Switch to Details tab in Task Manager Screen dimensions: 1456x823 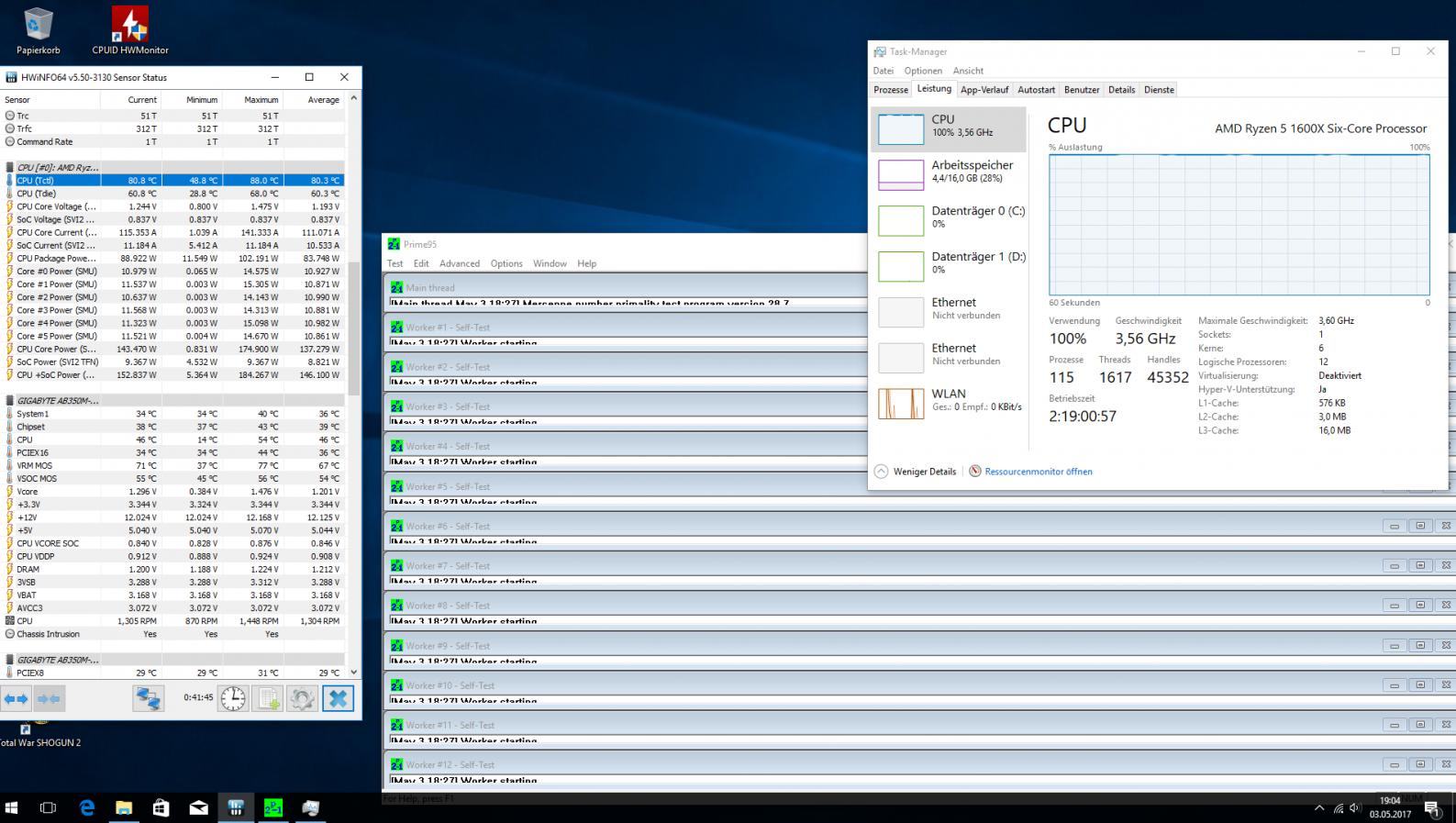[x=1121, y=90]
